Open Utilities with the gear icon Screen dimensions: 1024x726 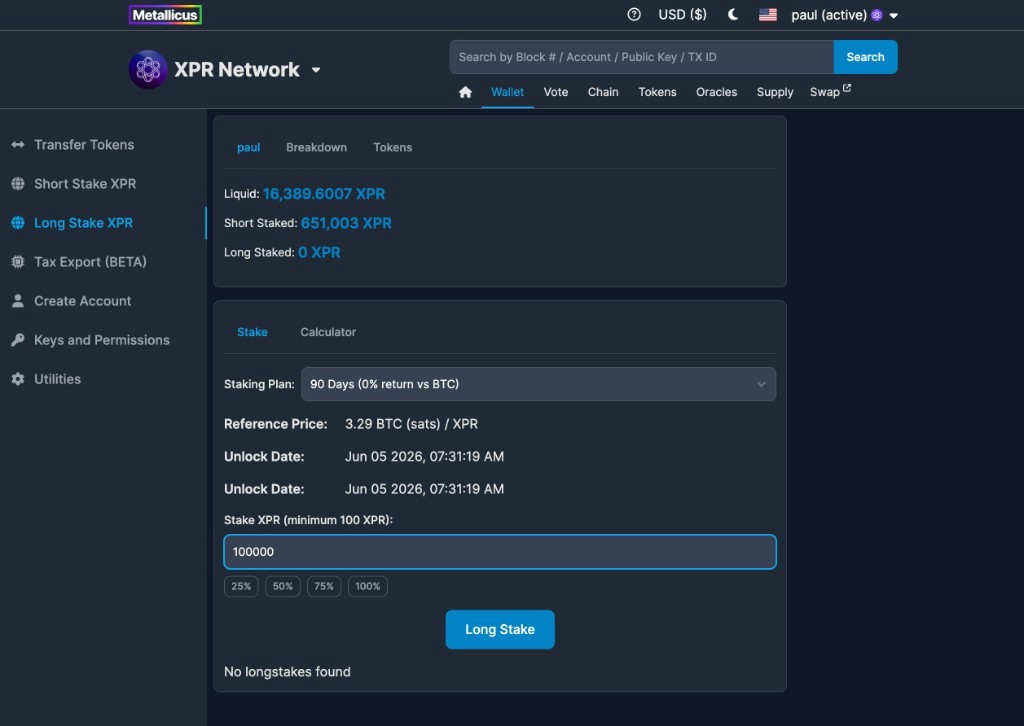pyautogui.click(x=18, y=378)
